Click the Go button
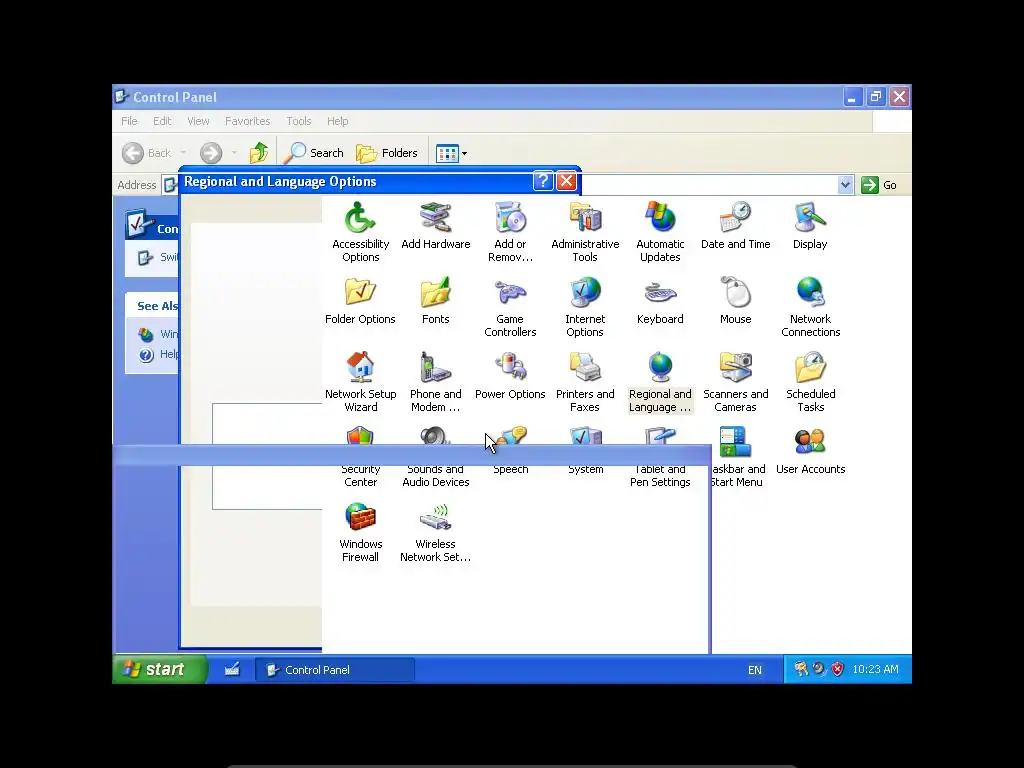This screenshot has height=768, width=1024. (x=879, y=185)
